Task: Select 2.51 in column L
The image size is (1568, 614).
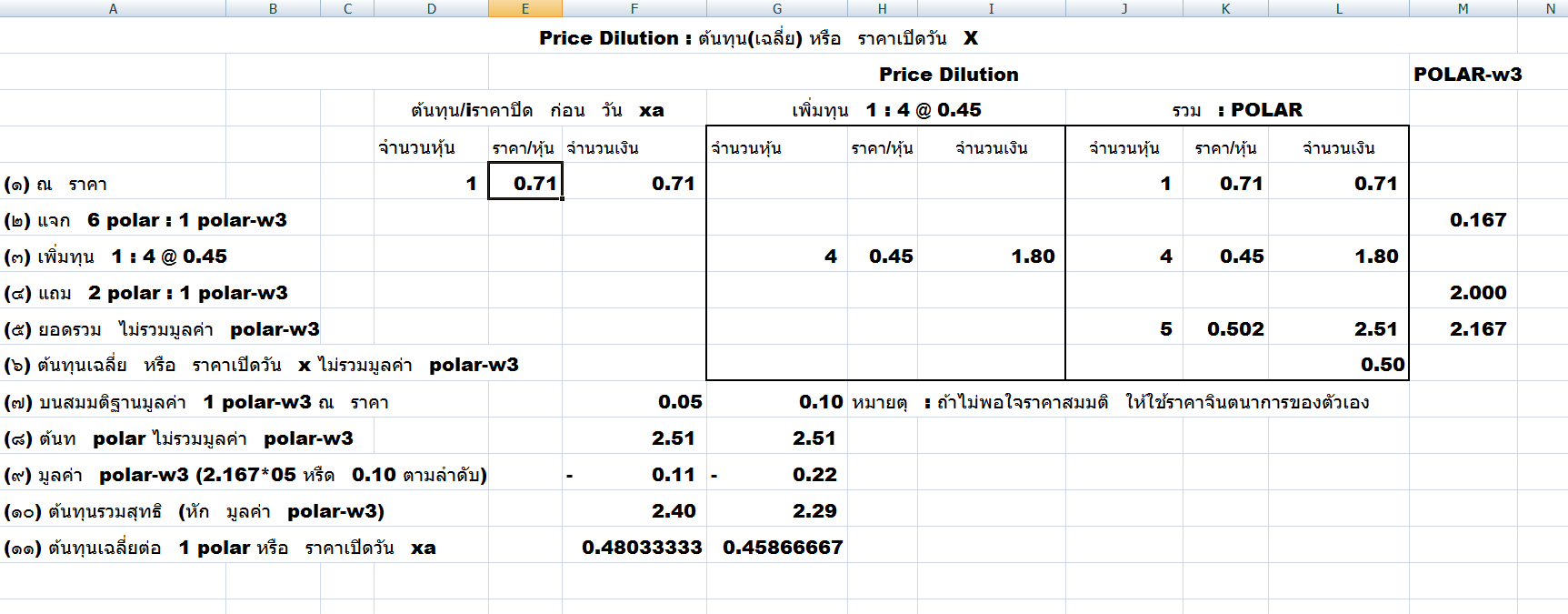Action: (x=1376, y=329)
